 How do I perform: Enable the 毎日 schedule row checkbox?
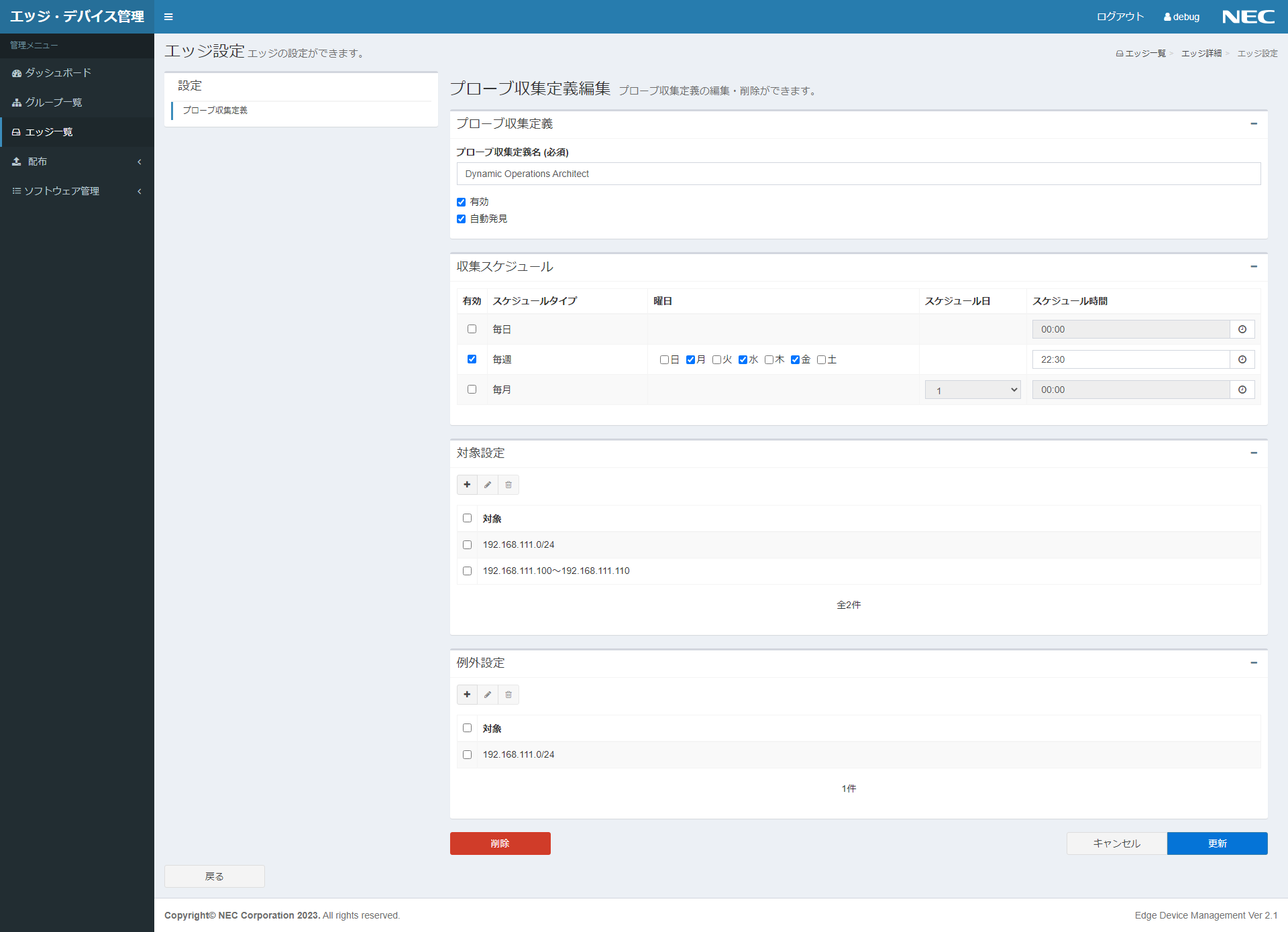point(472,329)
